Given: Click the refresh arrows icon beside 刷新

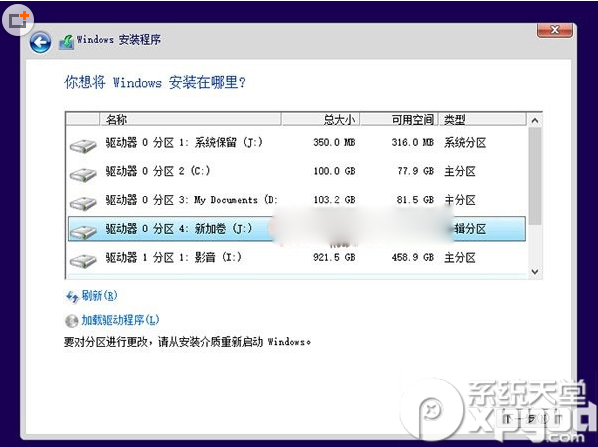Looking at the screenshot, I should coord(72,296).
